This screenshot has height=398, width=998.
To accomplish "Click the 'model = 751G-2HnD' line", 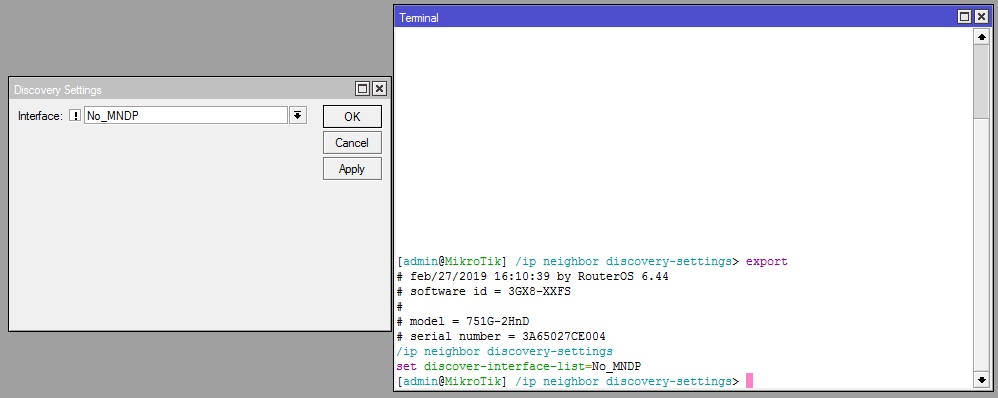I will pyautogui.click(x=463, y=322).
